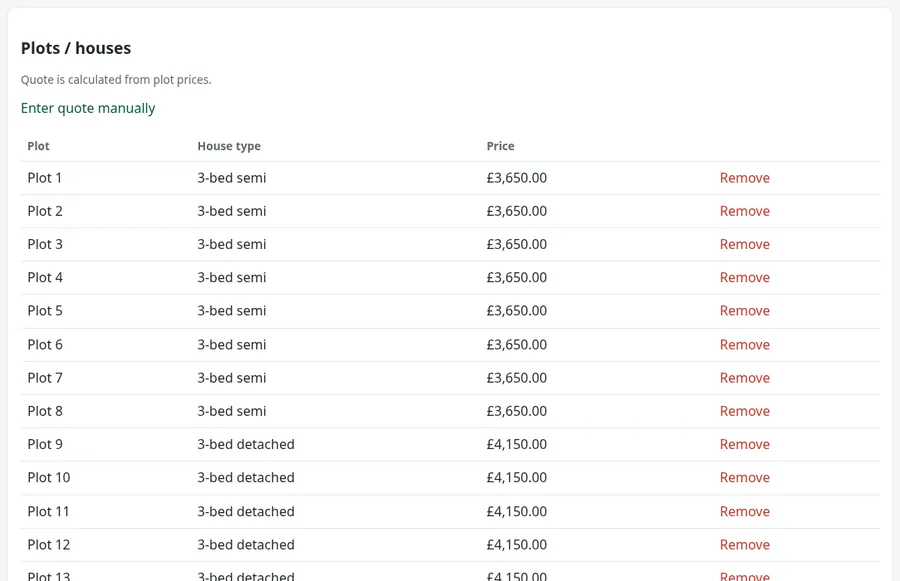Remove Plot 5 entry
The width and height of the screenshot is (900, 581).
click(744, 311)
